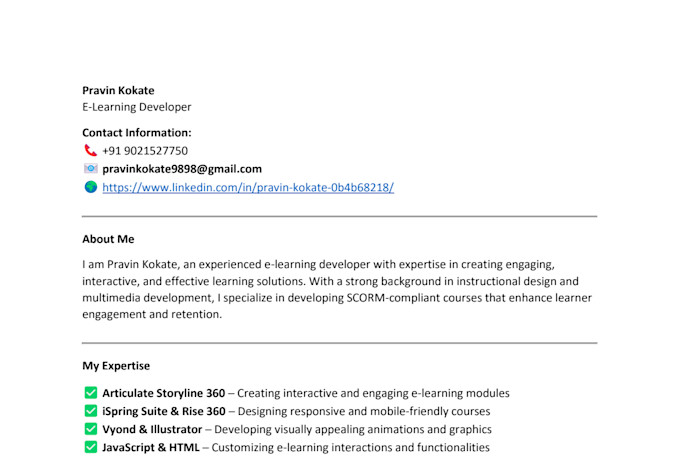Click the red phone icon
680x459 pixels.
(90, 150)
